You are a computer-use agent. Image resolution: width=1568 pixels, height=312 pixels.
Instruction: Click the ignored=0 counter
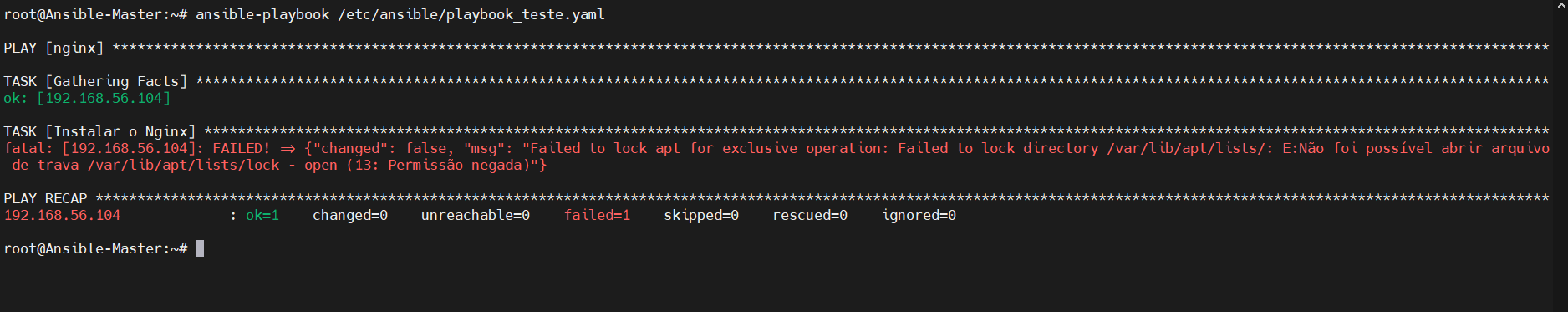[919, 215]
